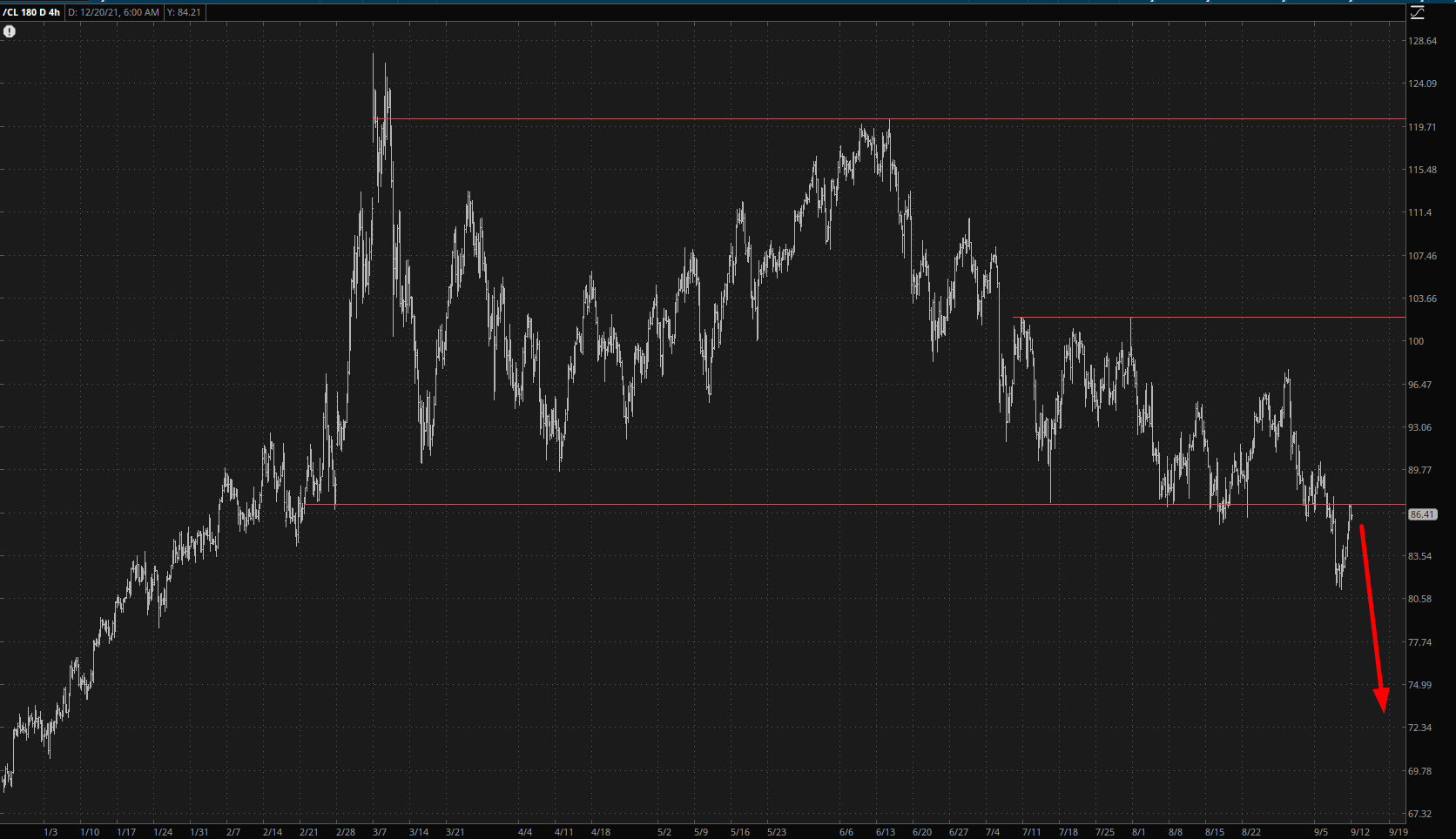Click the 69.78 price axis label
The image size is (1456, 839).
point(1419,771)
